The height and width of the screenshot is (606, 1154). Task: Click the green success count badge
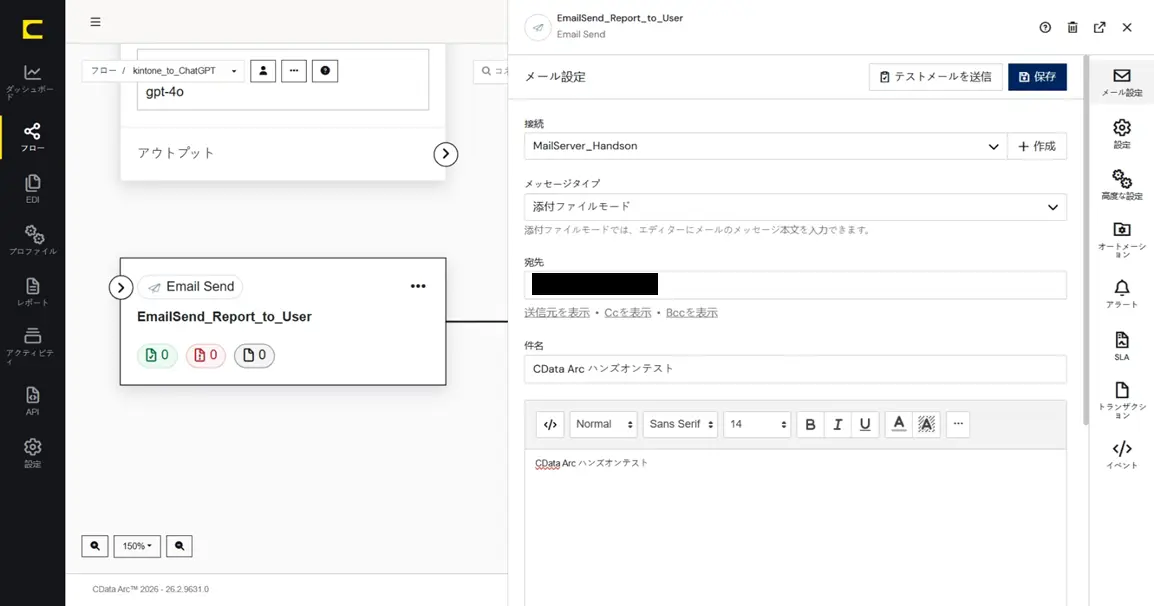click(157, 355)
